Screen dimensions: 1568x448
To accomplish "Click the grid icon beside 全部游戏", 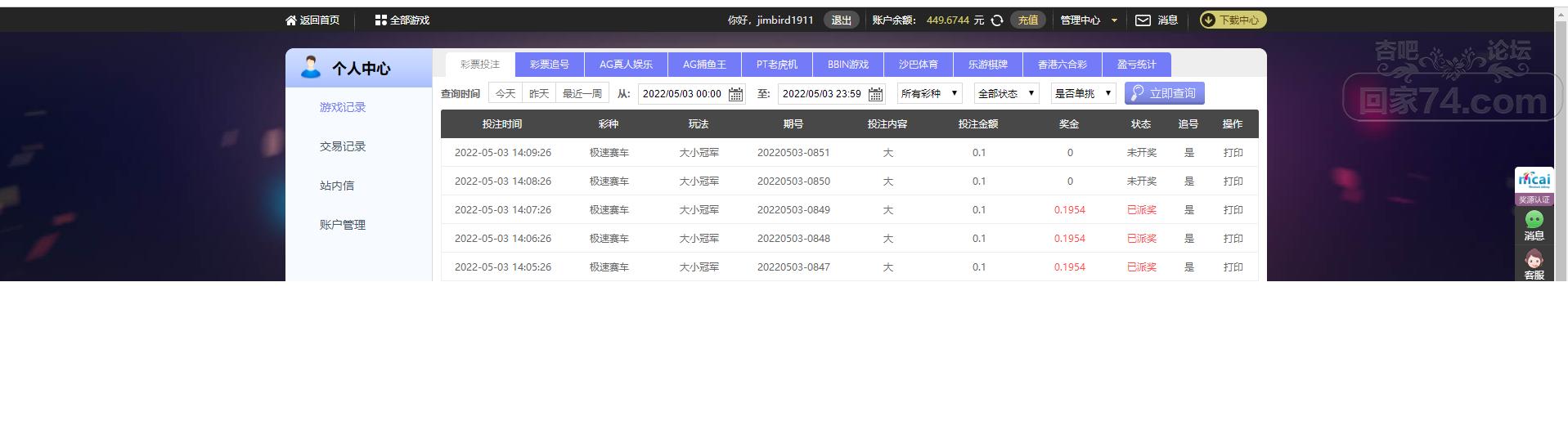I will (x=380, y=20).
